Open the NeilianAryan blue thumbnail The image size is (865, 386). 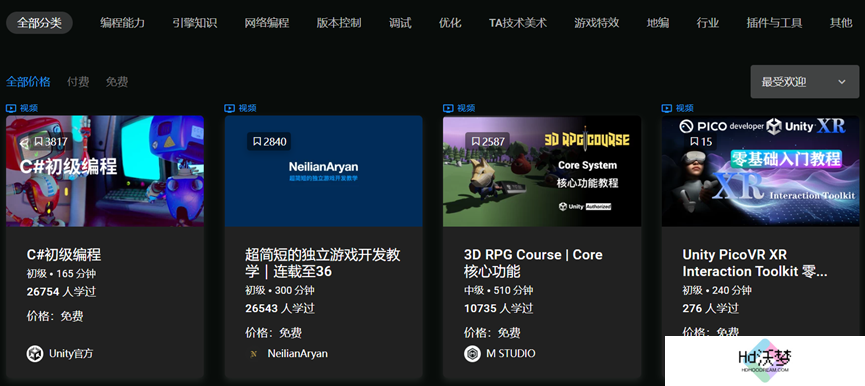point(323,171)
